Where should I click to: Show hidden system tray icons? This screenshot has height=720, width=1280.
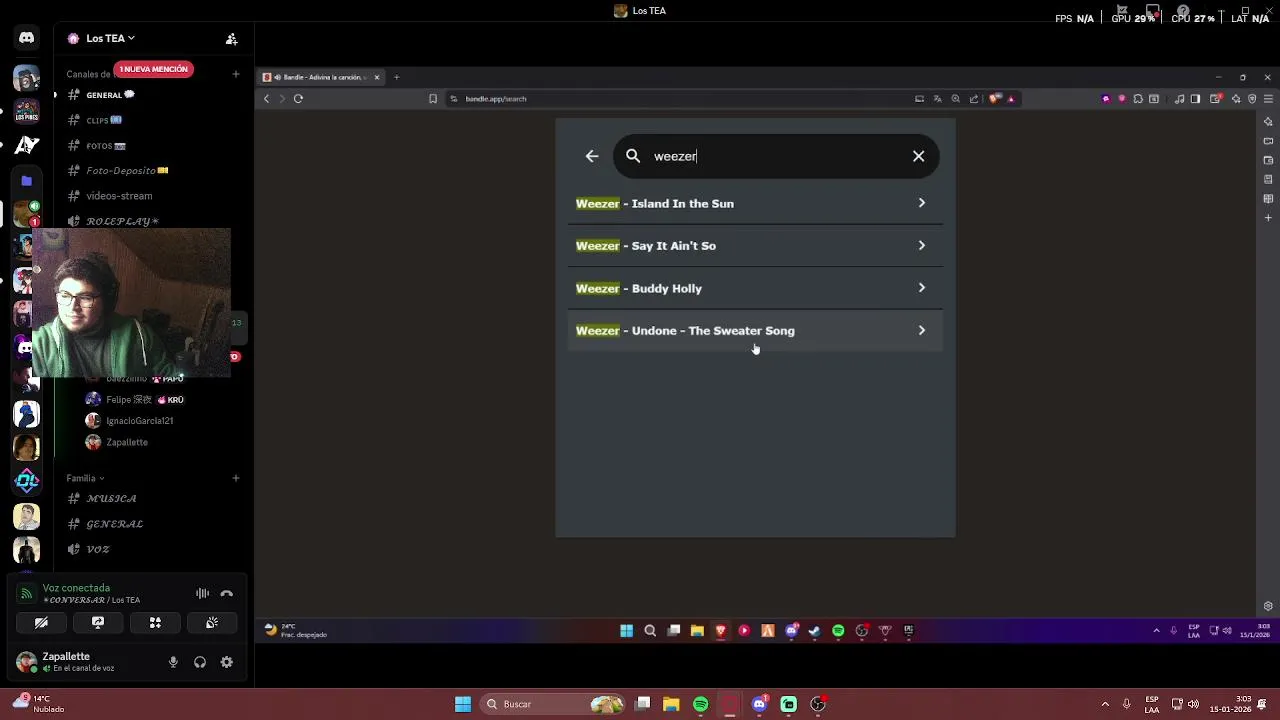point(1105,704)
